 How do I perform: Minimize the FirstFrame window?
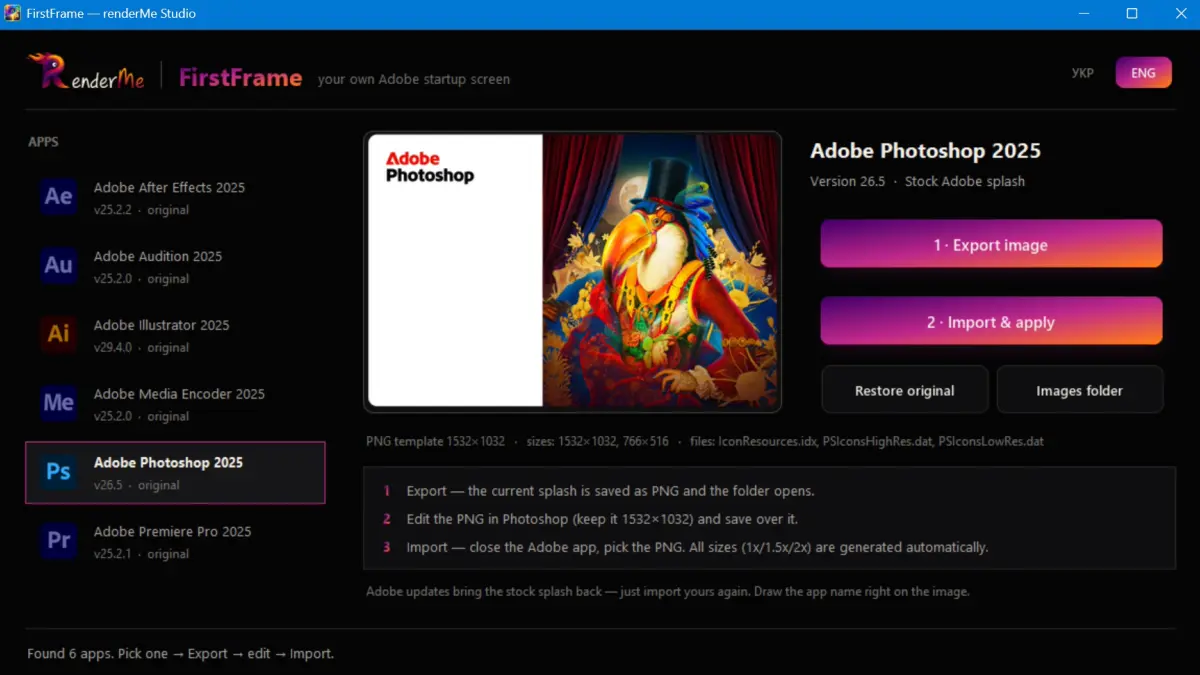point(1086,14)
